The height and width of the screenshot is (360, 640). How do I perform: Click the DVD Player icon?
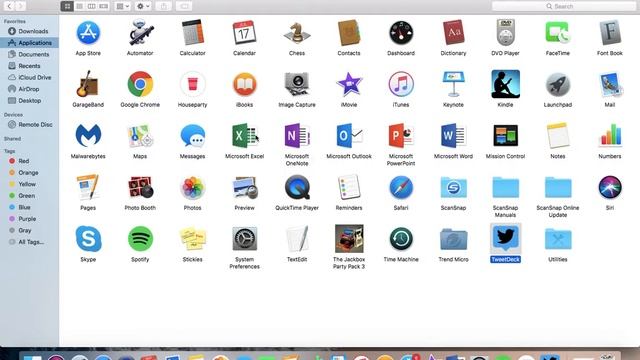pos(505,33)
